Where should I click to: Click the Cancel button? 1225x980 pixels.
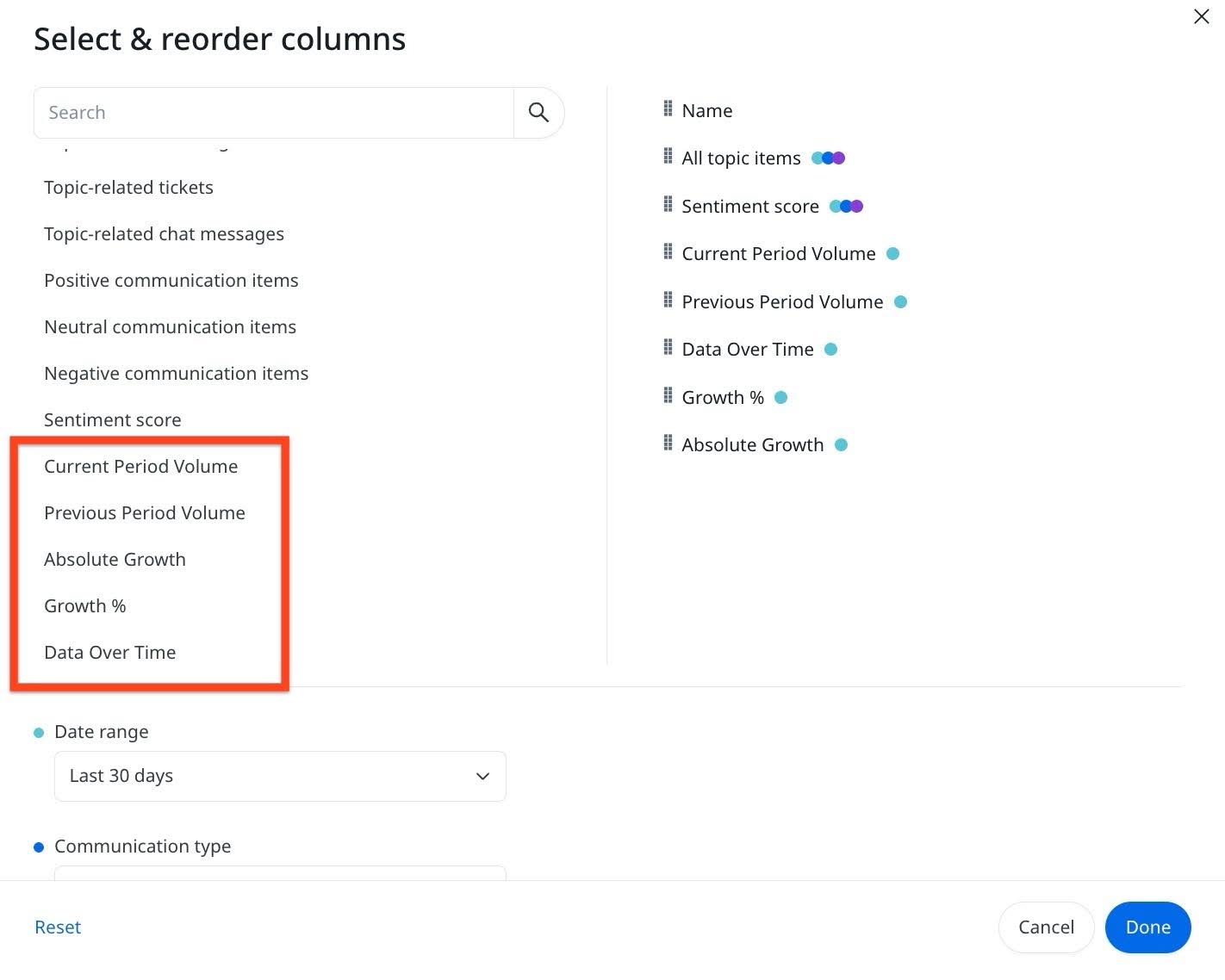coord(1046,927)
